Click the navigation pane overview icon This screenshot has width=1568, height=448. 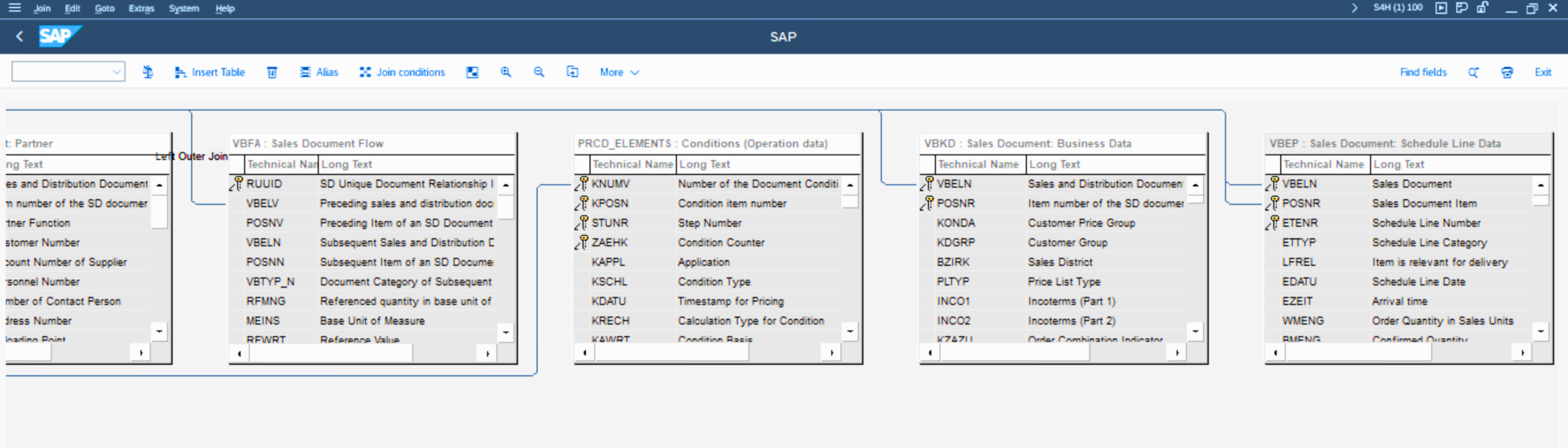pos(472,73)
